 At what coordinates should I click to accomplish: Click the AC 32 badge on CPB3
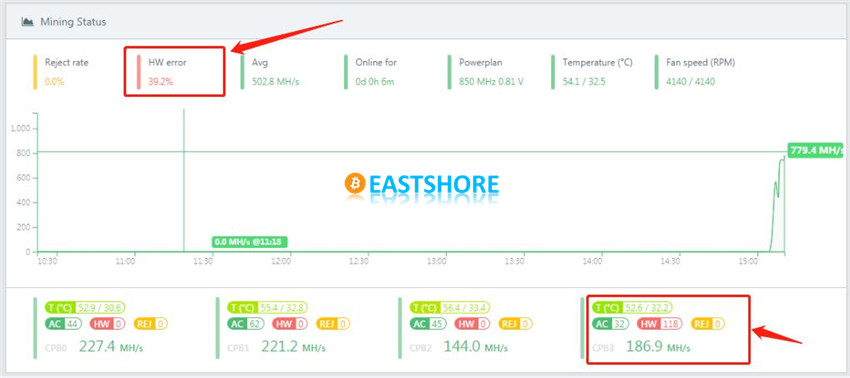pyautogui.click(x=610, y=324)
